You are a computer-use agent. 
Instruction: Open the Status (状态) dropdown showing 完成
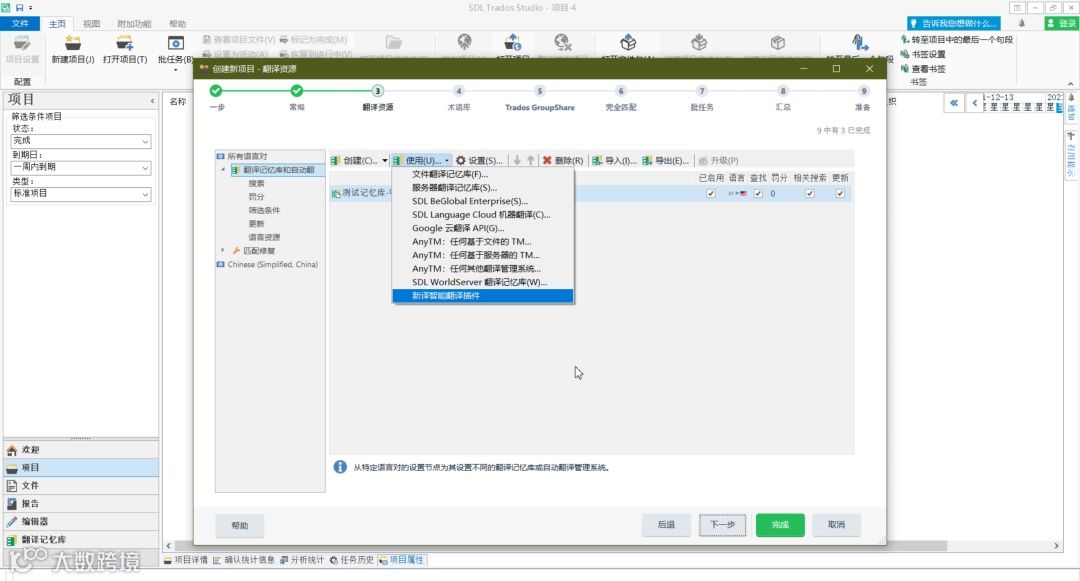[81, 141]
